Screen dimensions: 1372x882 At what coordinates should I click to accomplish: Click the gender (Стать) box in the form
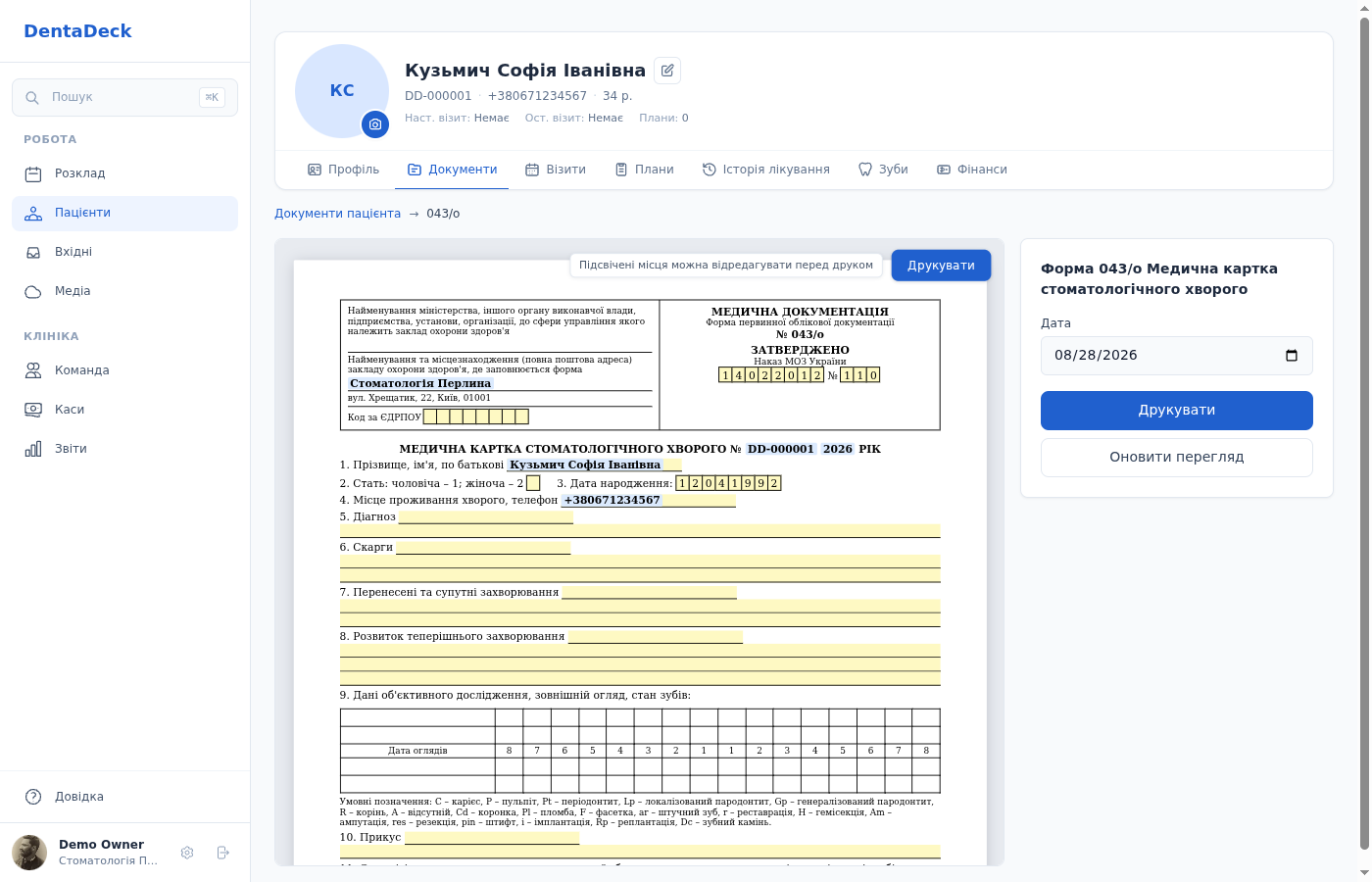click(x=533, y=483)
